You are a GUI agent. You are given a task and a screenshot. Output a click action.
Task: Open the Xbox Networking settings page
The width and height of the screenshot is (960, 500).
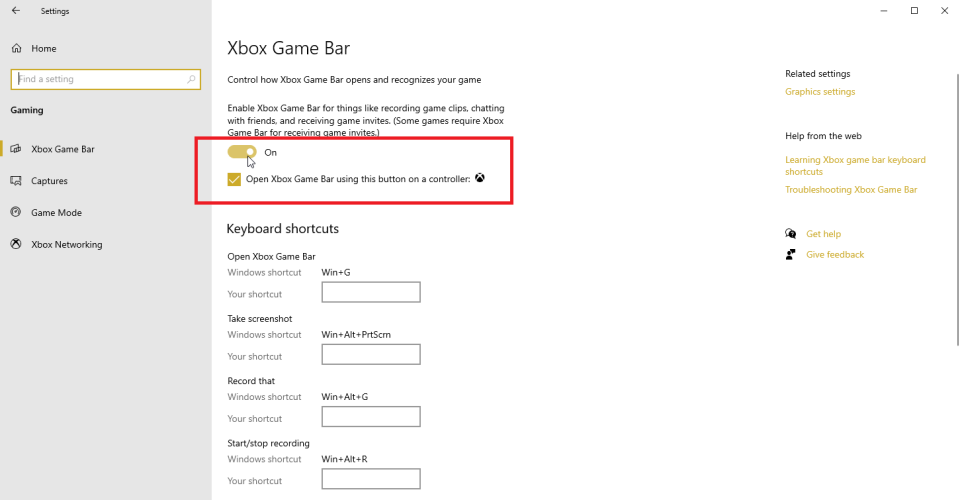tap(67, 244)
